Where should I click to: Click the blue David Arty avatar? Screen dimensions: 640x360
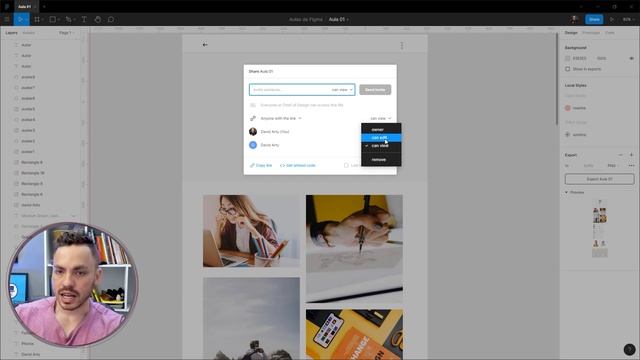tap(253, 145)
